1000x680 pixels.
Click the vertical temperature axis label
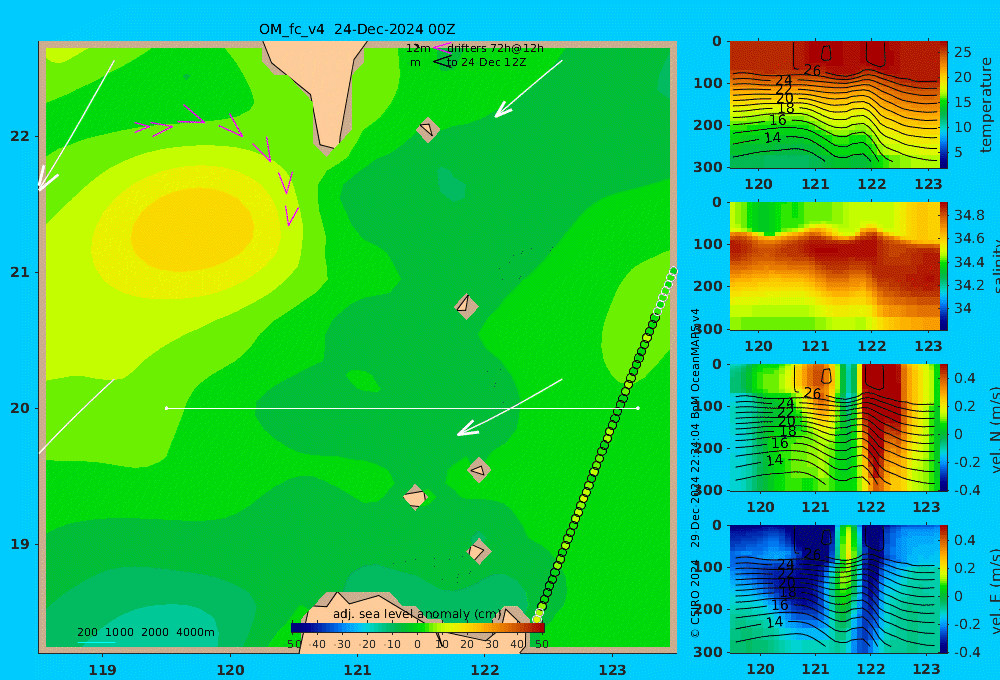986,105
